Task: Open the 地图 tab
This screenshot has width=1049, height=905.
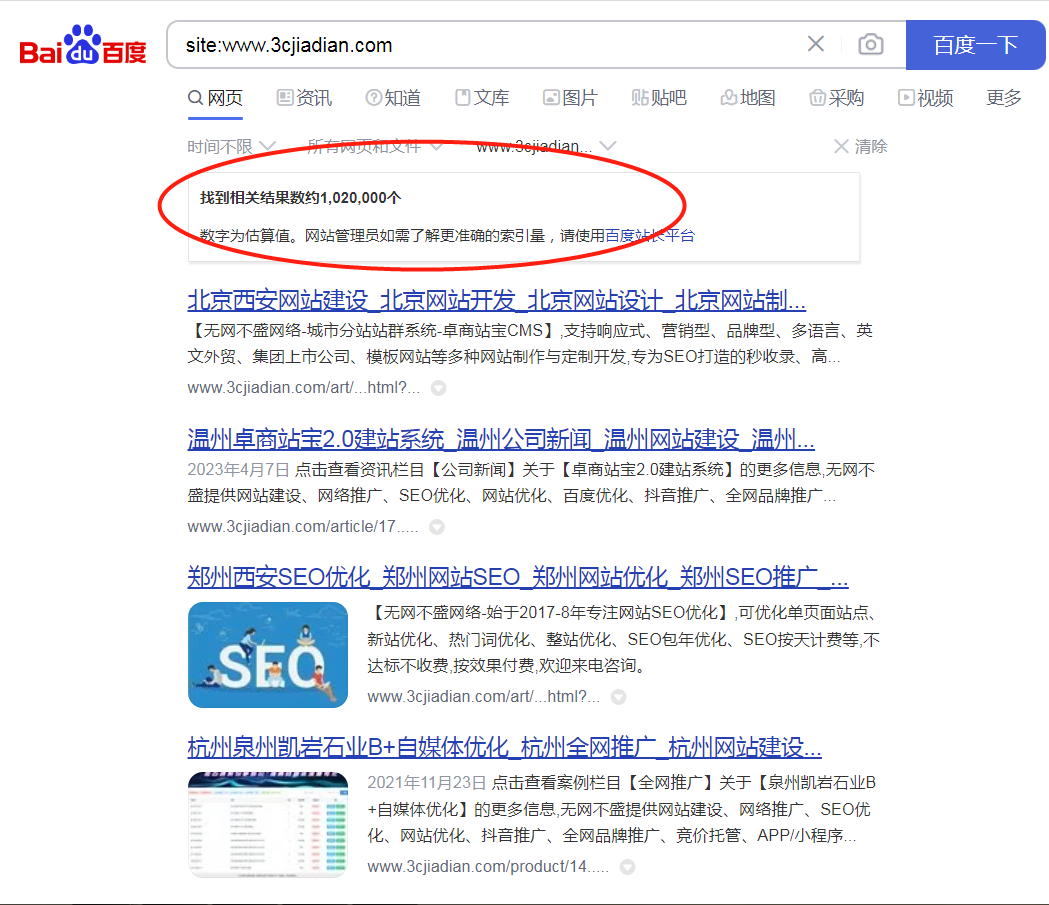Action: pos(748,98)
